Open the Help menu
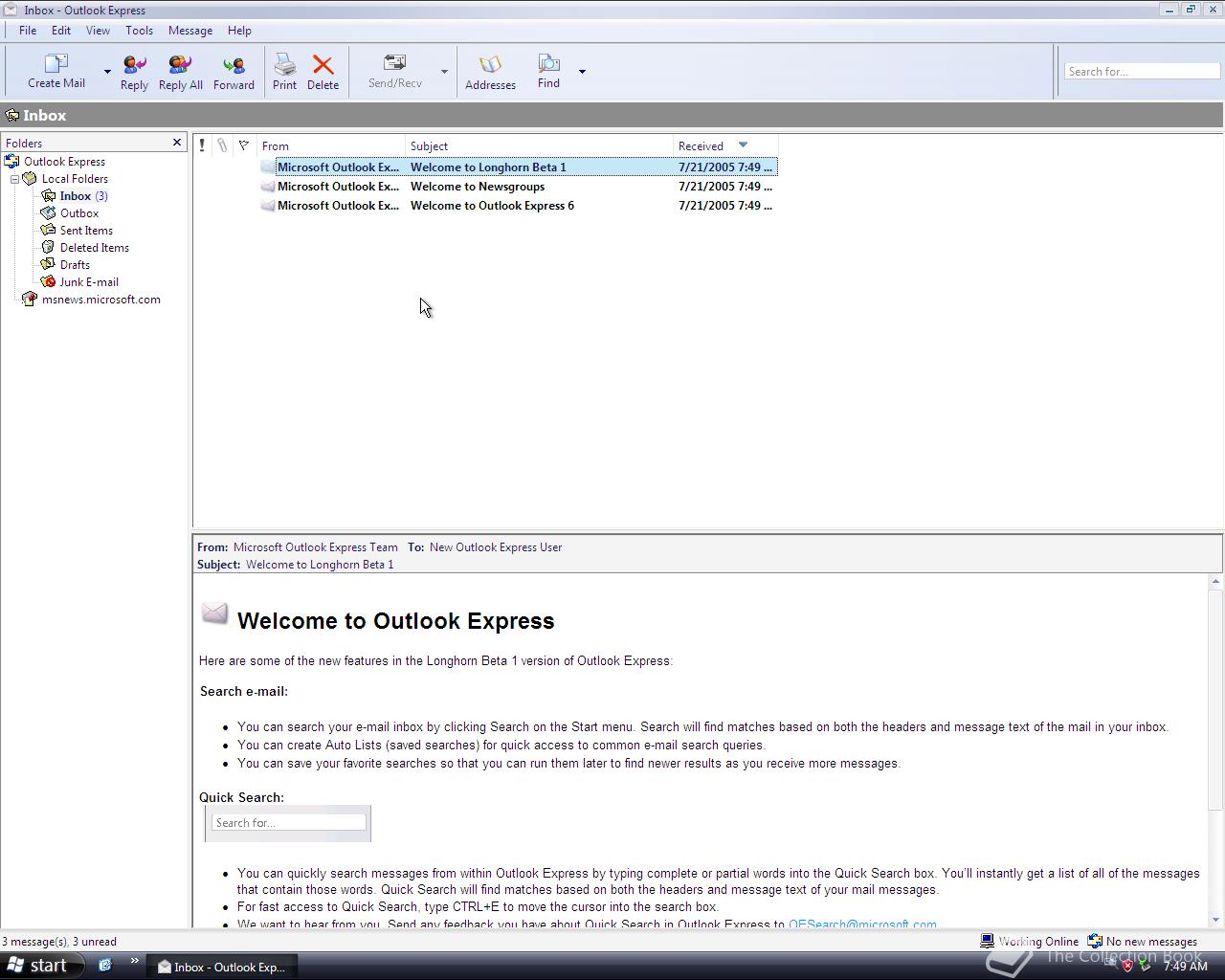The width and height of the screenshot is (1225, 980). tap(239, 31)
